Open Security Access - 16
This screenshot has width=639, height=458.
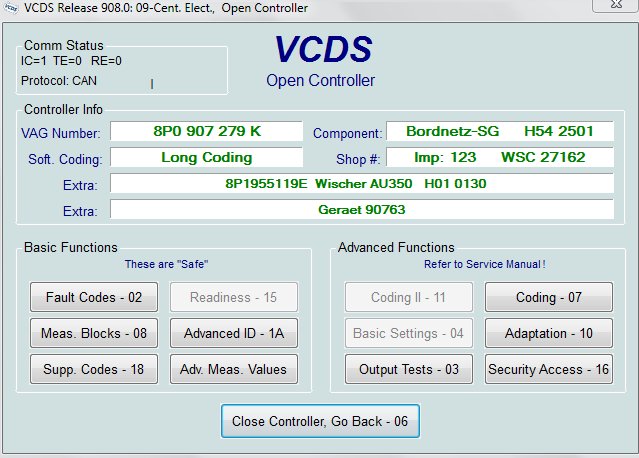point(549,369)
